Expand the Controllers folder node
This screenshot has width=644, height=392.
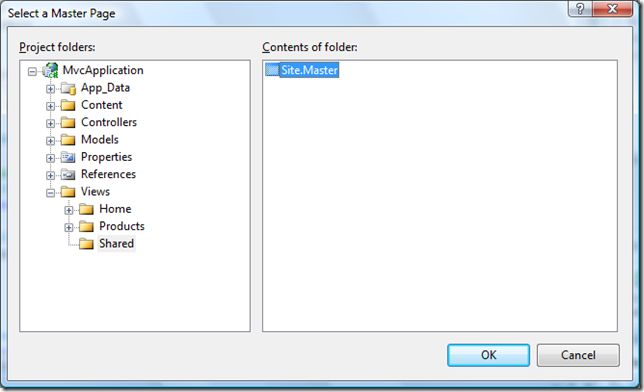pos(50,124)
